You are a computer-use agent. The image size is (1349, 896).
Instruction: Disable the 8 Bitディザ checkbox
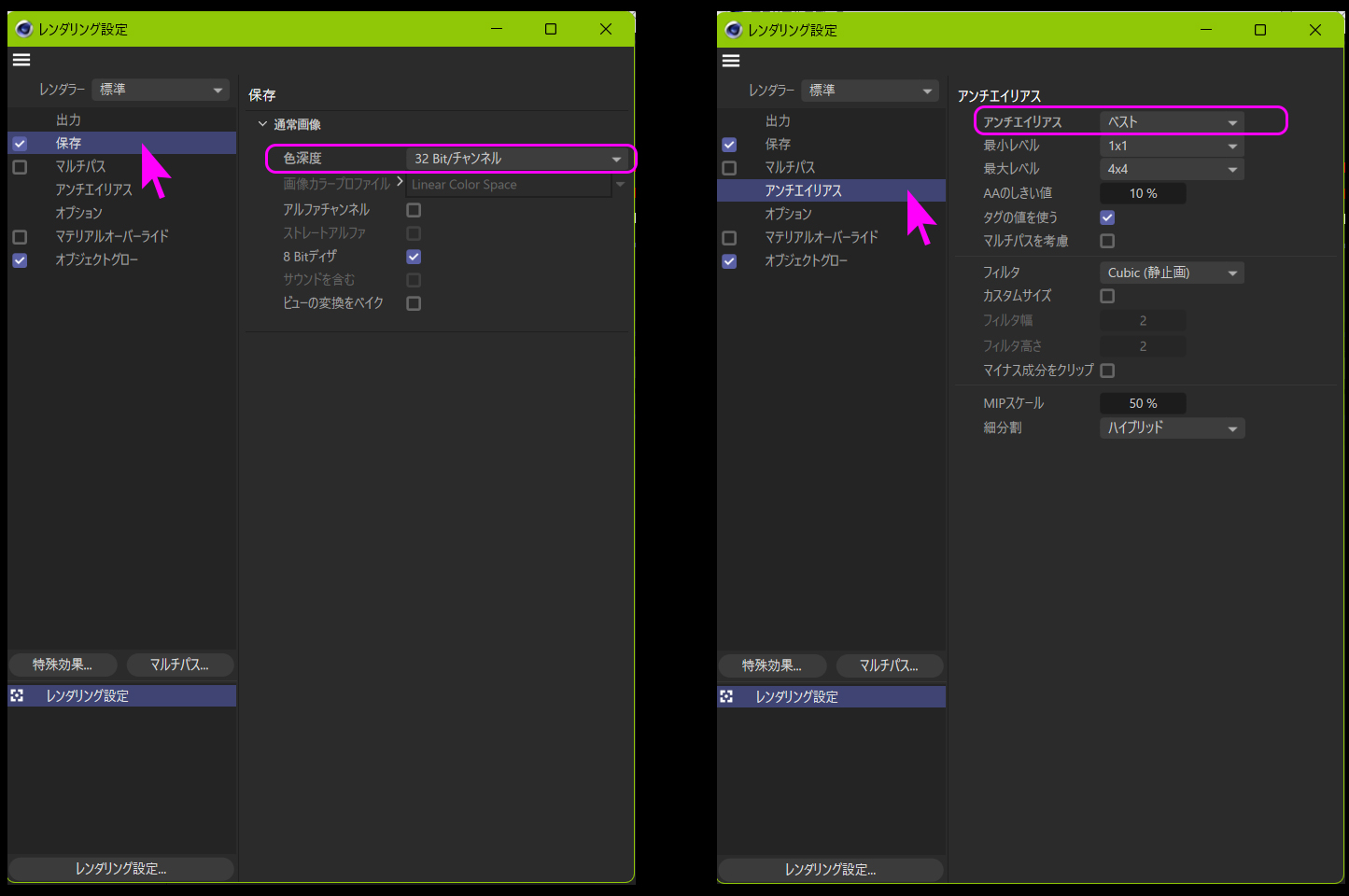point(414,257)
